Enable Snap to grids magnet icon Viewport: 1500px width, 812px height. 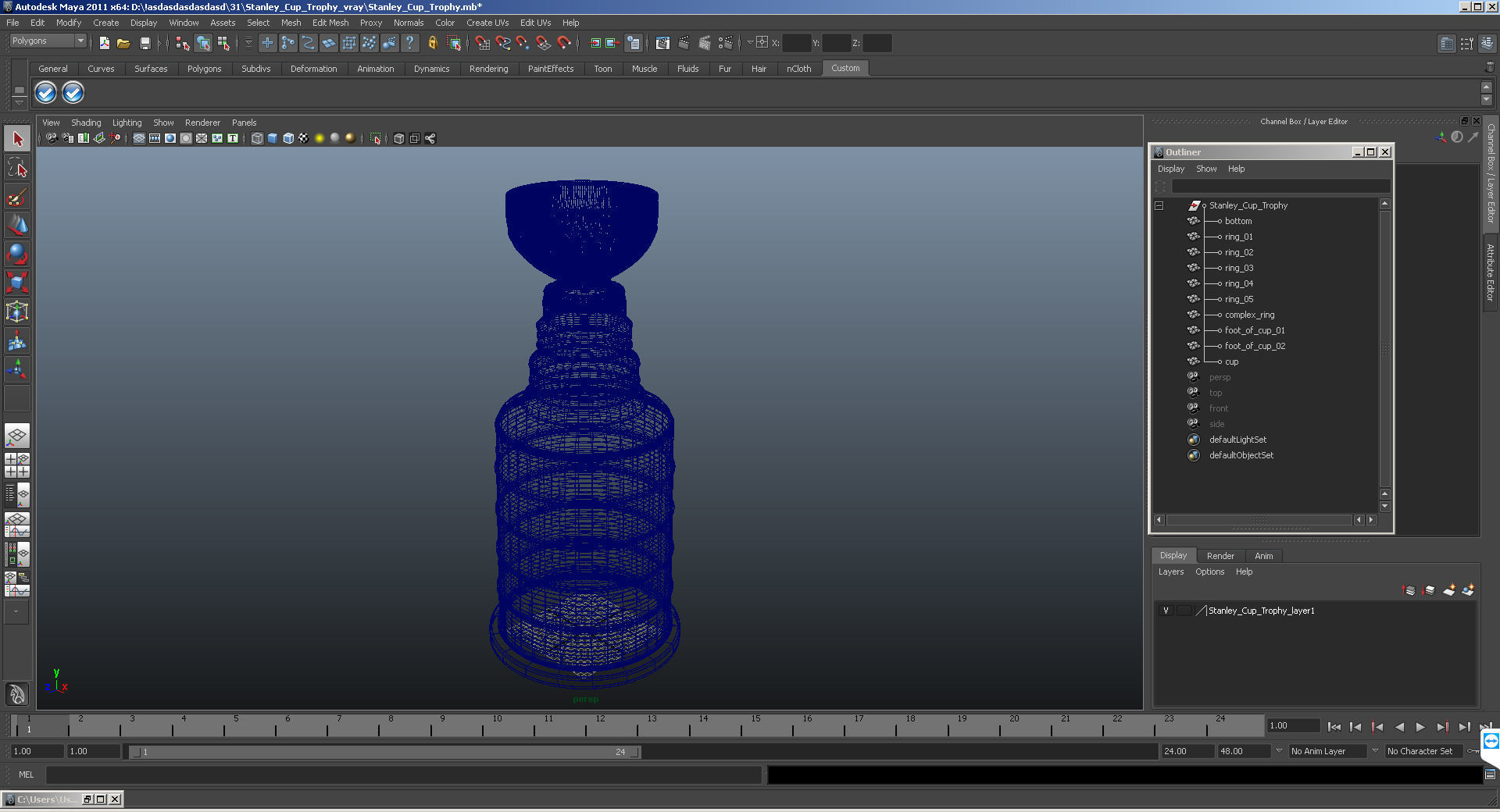coord(482,43)
